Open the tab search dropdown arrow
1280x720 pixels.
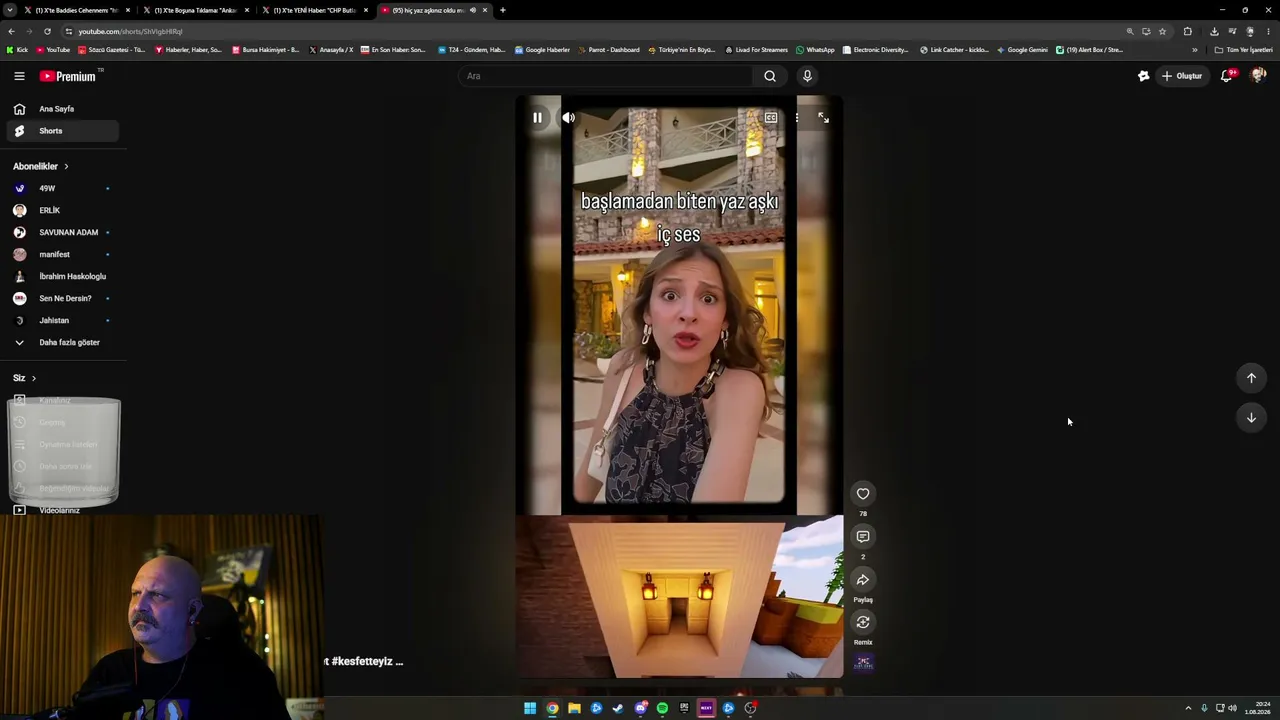(10, 10)
